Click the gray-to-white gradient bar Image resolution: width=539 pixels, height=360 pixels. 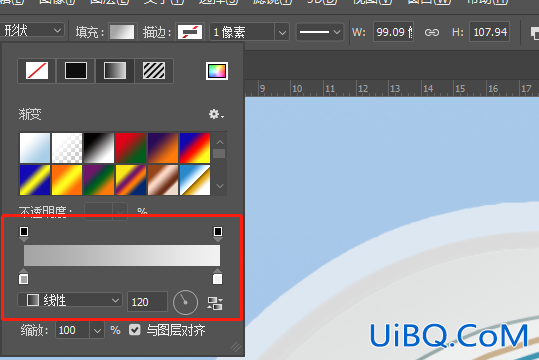(122, 255)
